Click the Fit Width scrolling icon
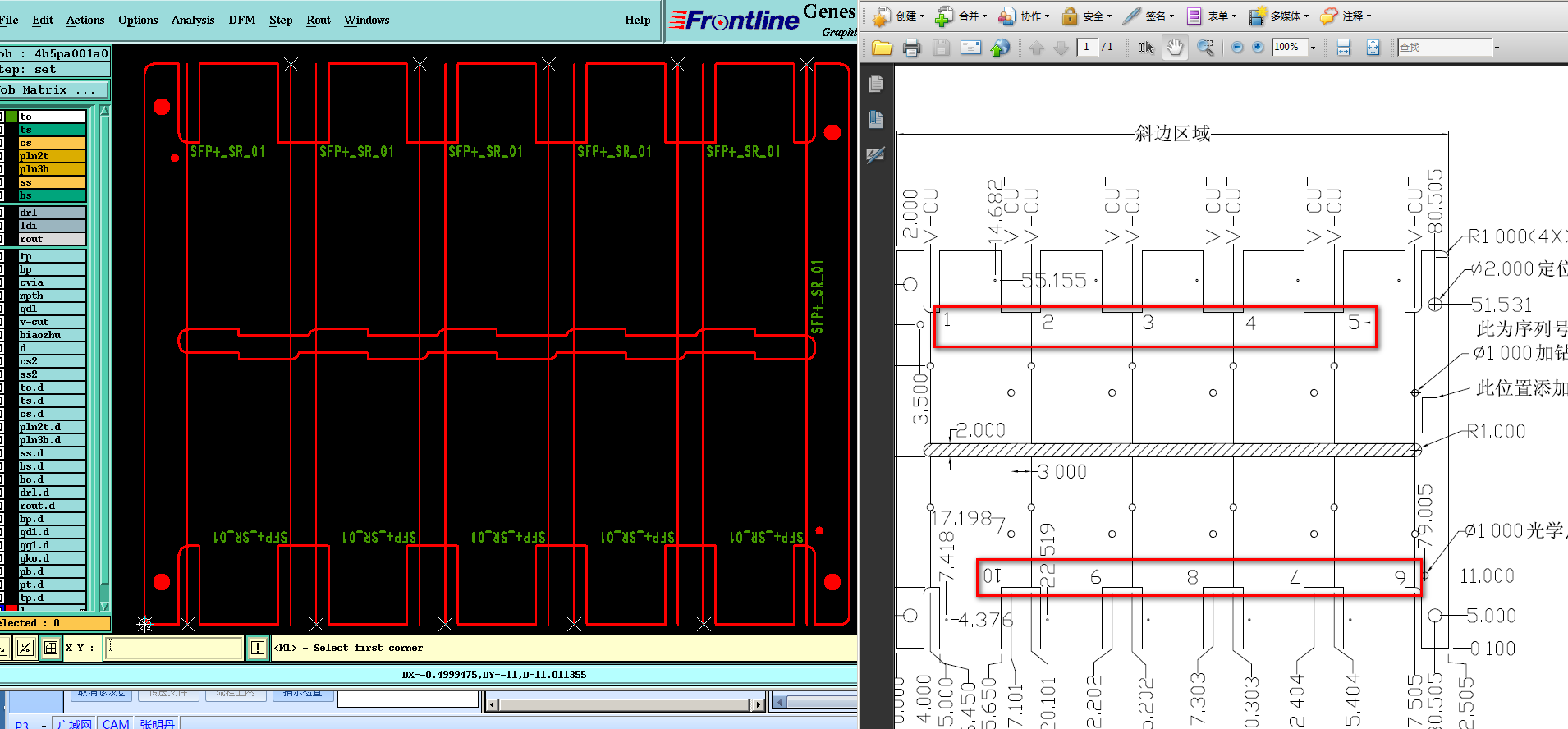Viewport: 1568px width, 729px height. pos(1343,48)
